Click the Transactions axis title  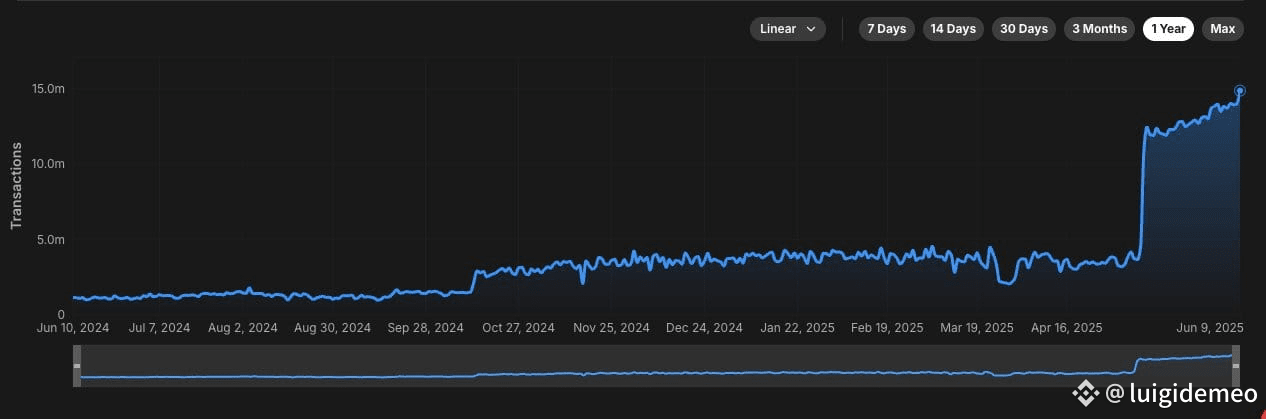pos(16,186)
